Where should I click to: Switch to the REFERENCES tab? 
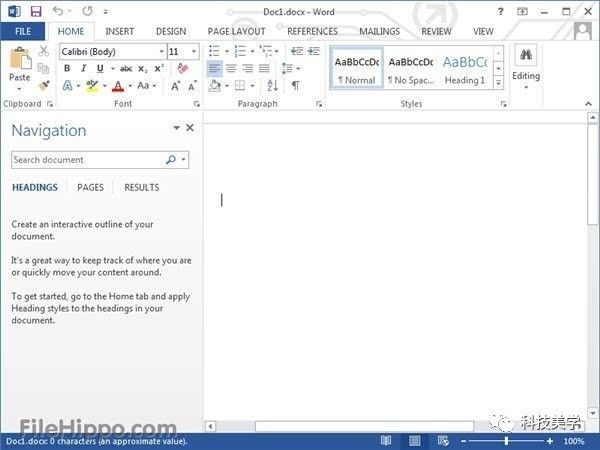point(312,31)
